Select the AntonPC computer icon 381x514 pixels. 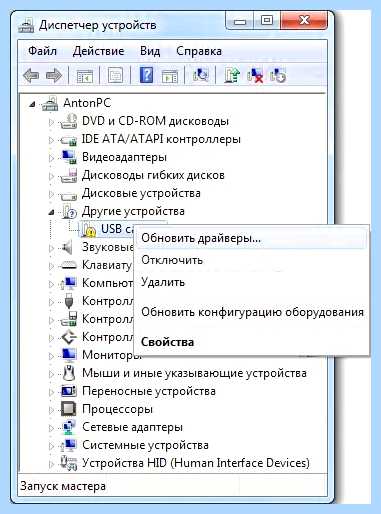[x=50, y=103]
